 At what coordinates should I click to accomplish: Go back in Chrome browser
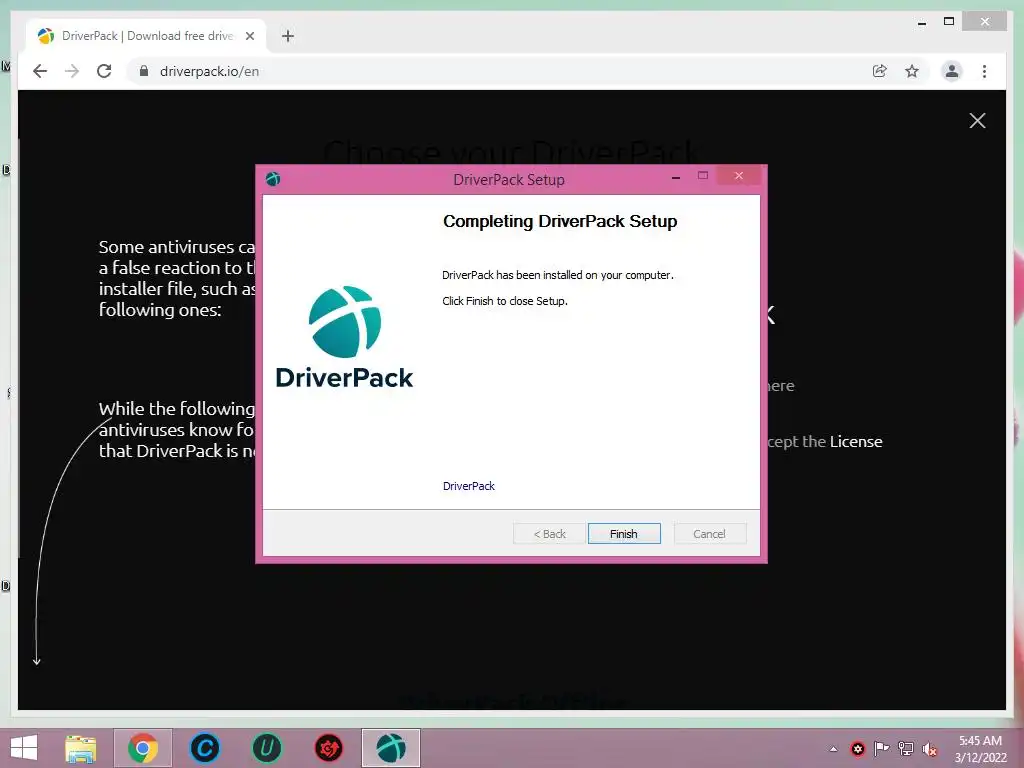coord(40,71)
